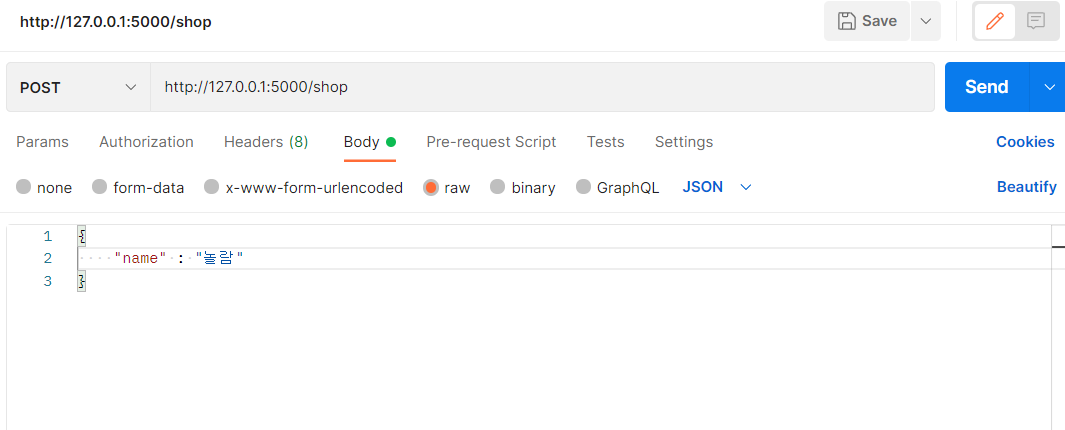The height and width of the screenshot is (430, 1065).
Task: Switch to the Params tab
Action: 42,142
